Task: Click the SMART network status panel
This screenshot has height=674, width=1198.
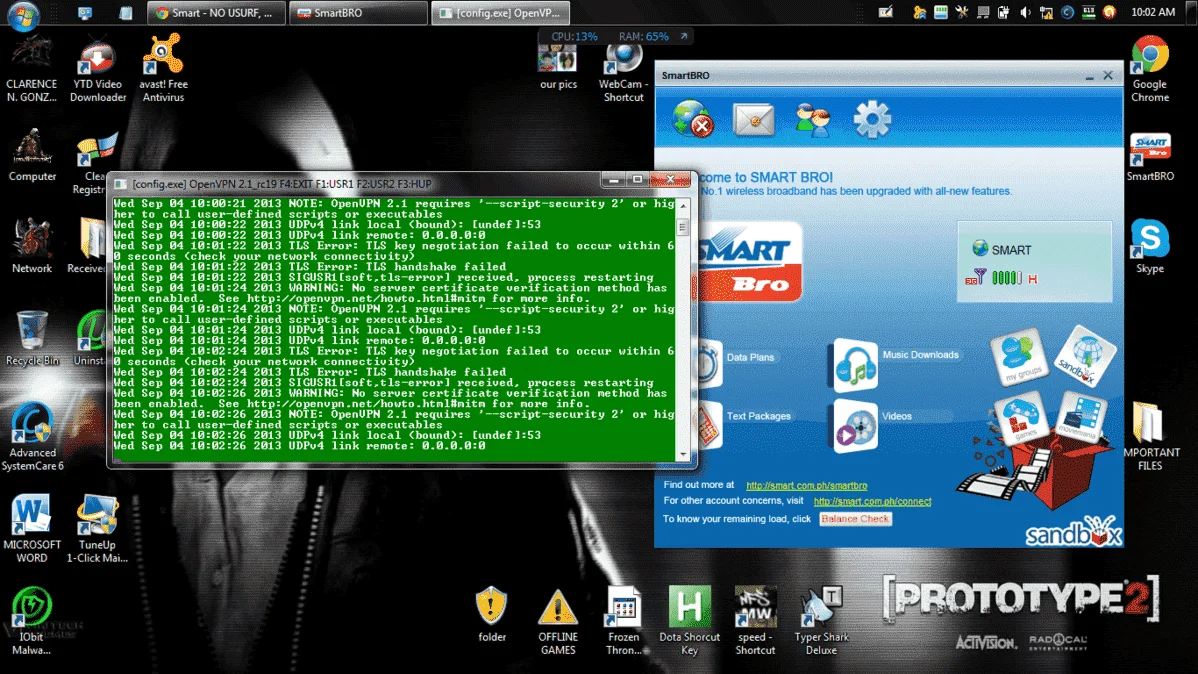Action: (x=1034, y=262)
